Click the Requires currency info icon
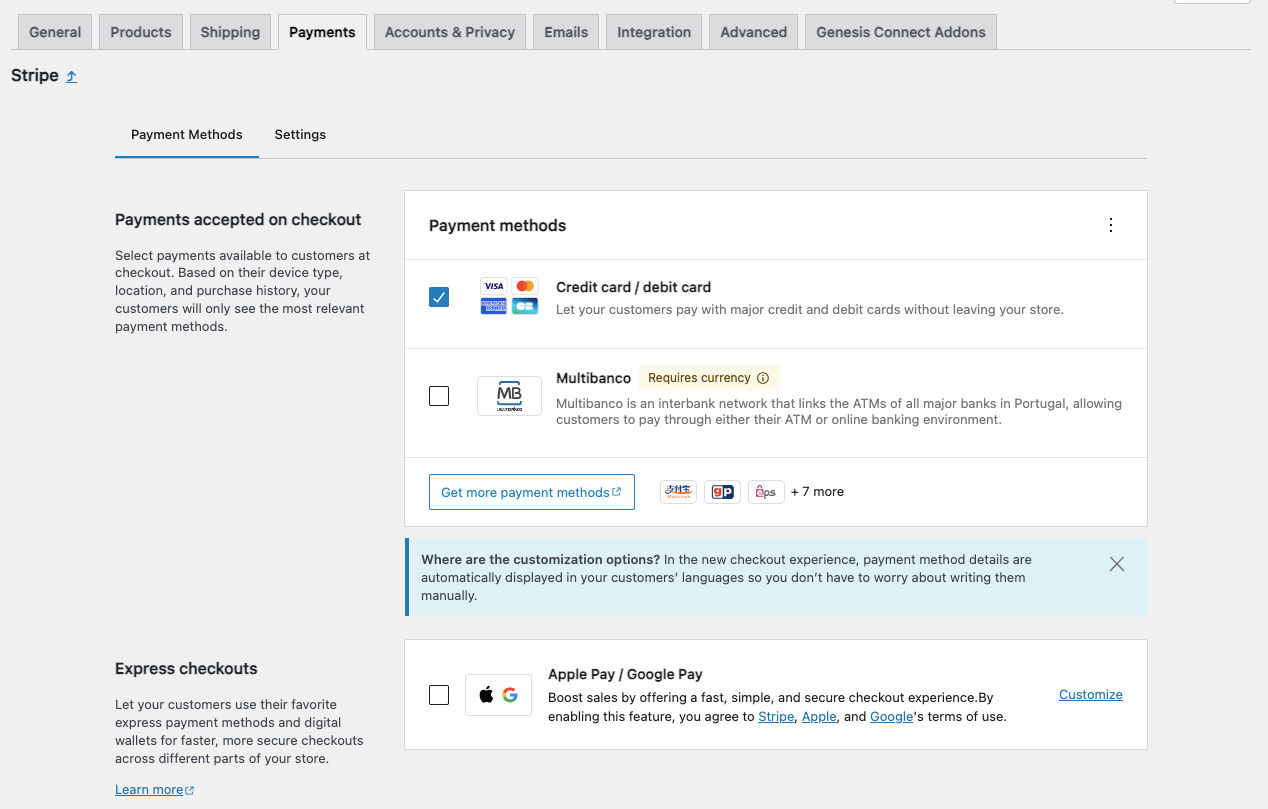1268x809 pixels. [763, 378]
